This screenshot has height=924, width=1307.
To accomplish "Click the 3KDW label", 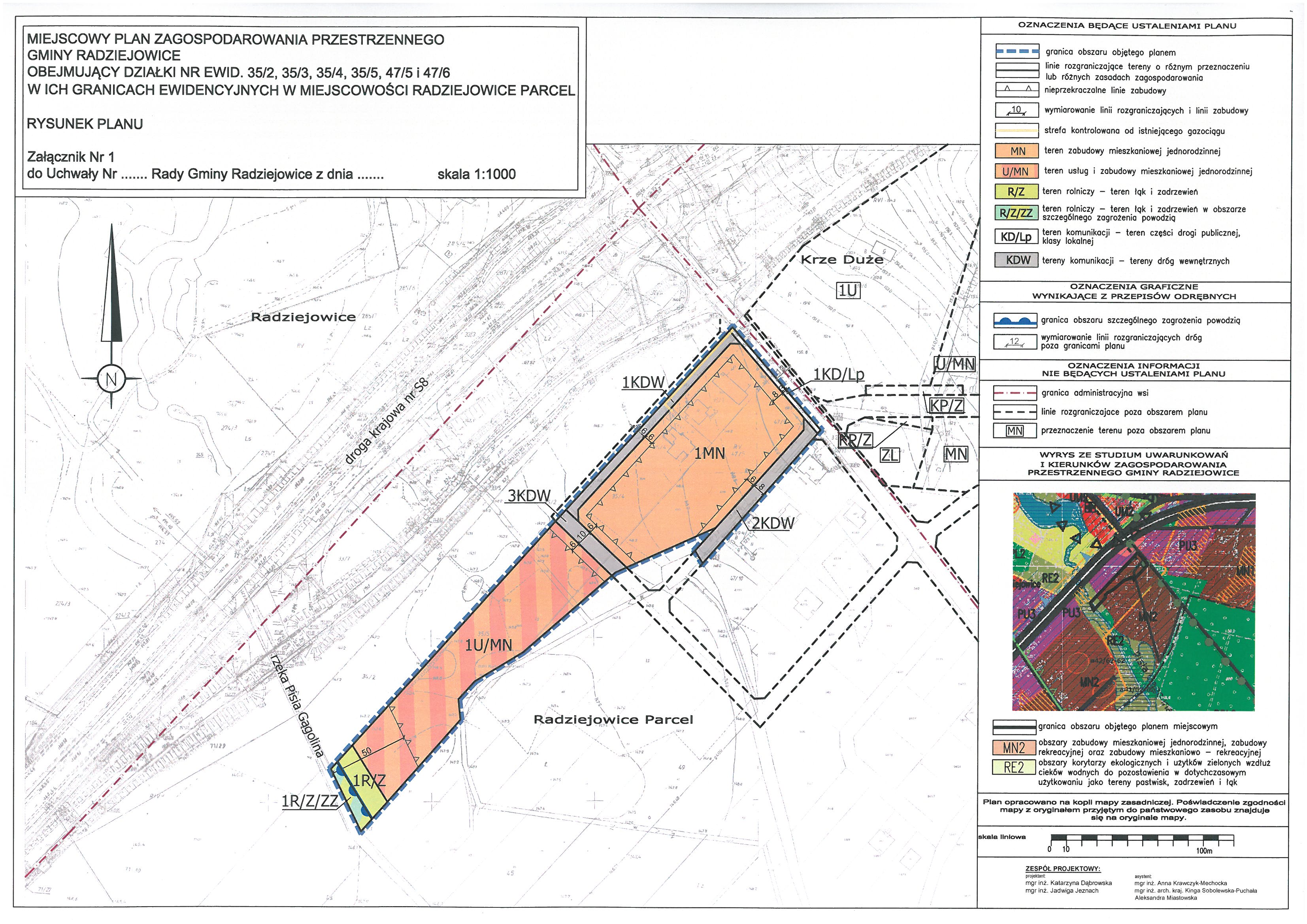I will [529, 495].
